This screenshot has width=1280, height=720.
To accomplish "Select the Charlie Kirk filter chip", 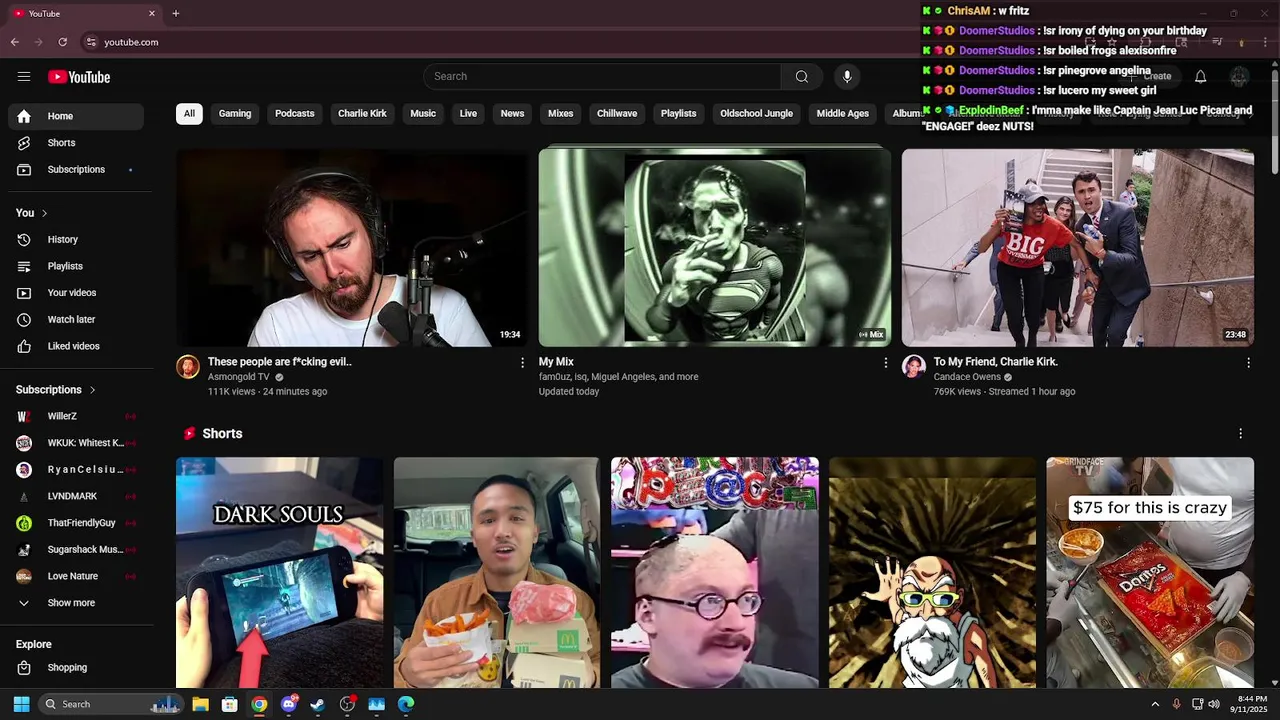I will coord(362,114).
